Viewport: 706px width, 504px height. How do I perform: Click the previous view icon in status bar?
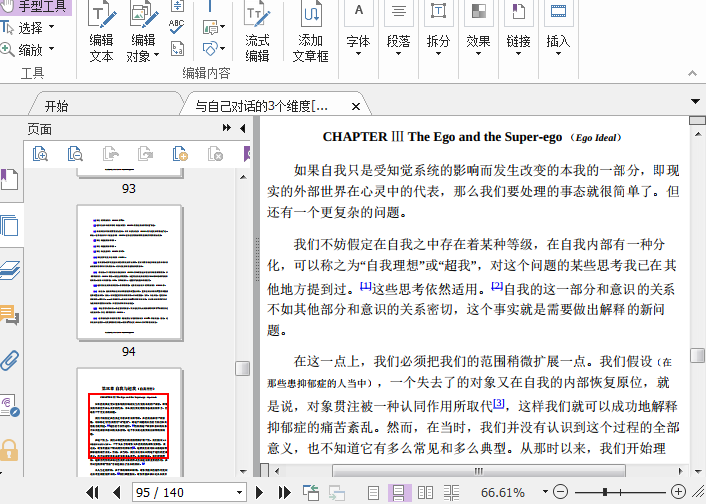(311, 492)
